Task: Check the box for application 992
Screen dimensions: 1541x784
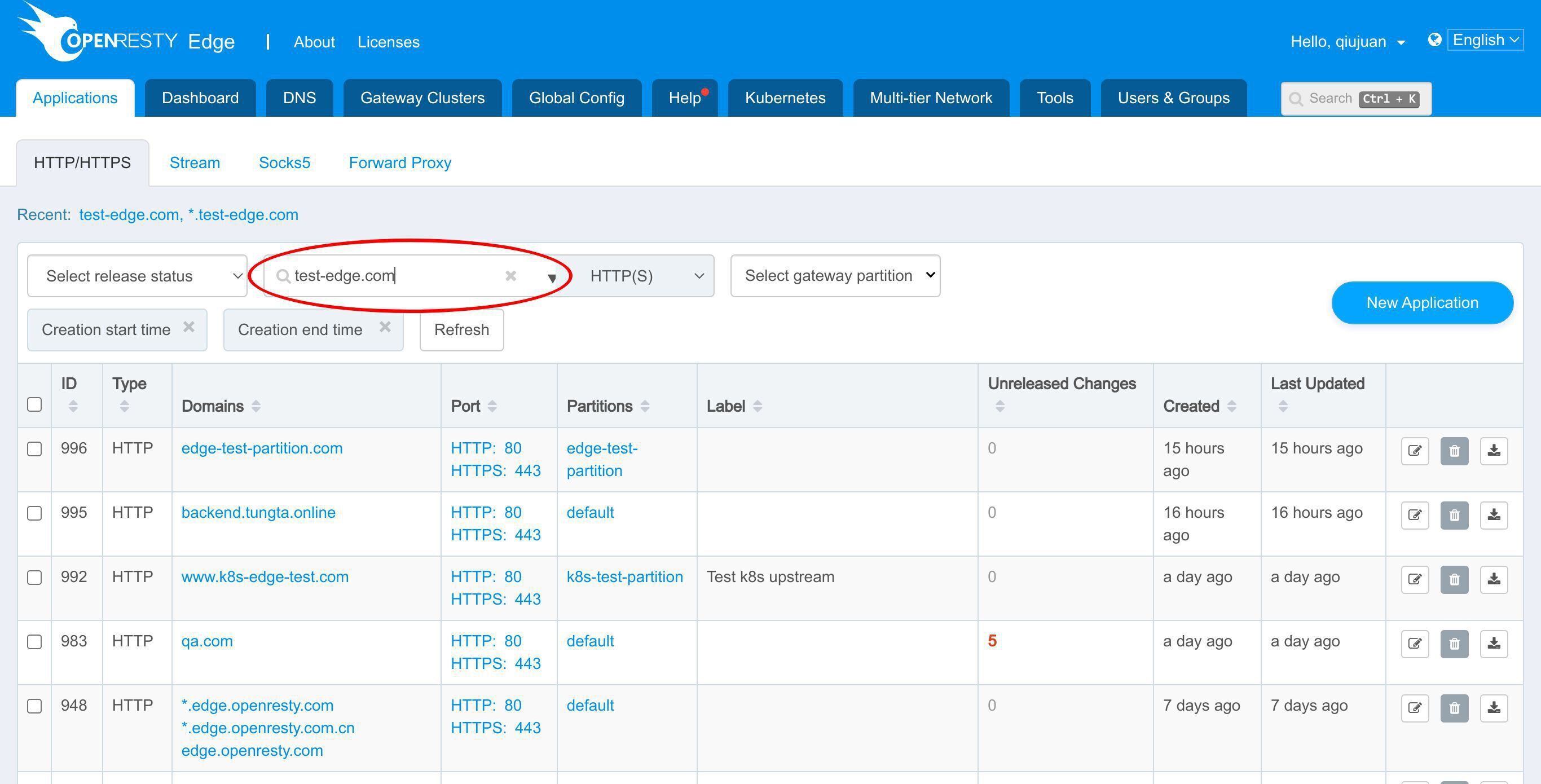Action: 35,578
